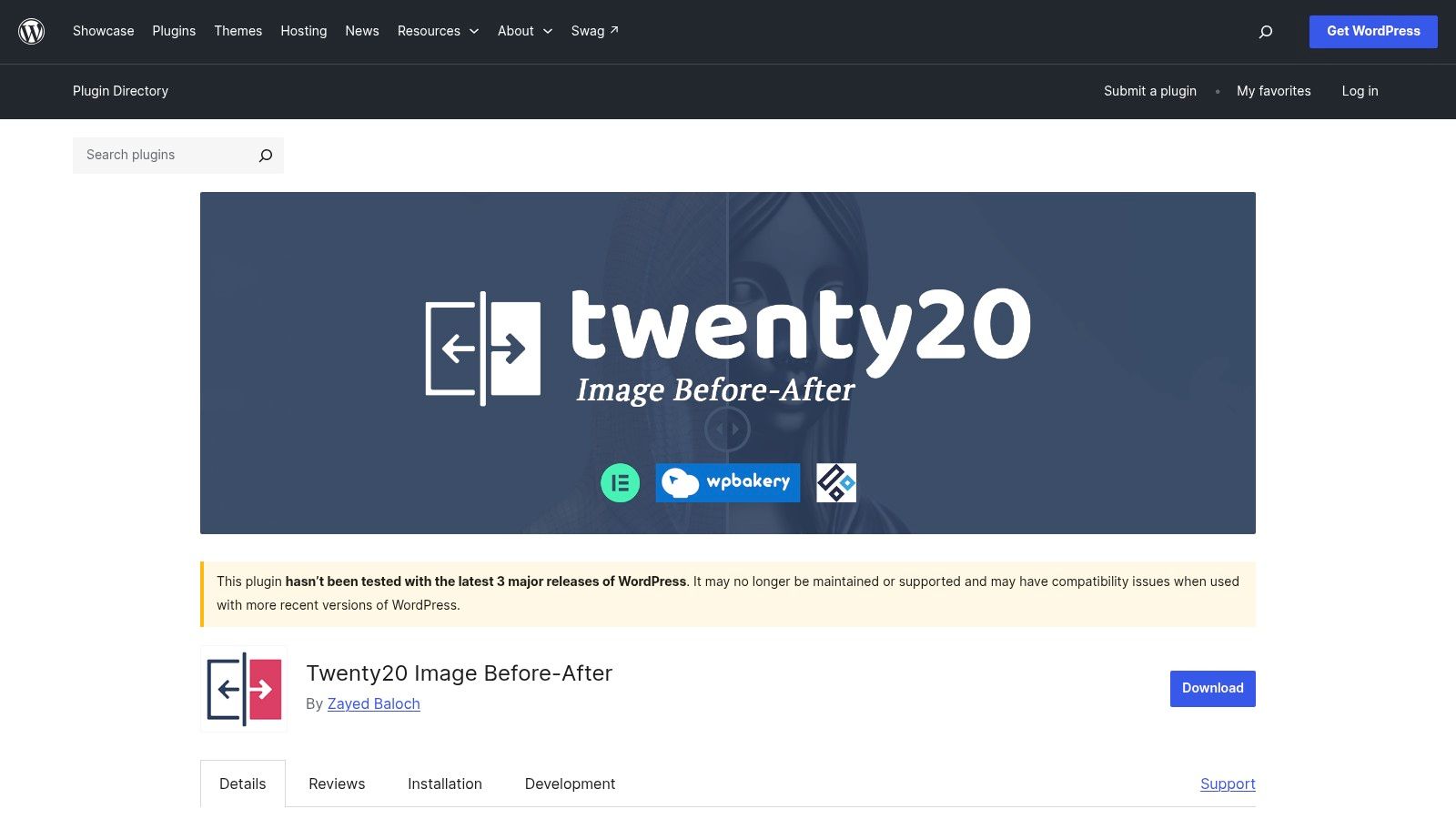
Task: Select the Details tab
Action: pyautogui.click(x=243, y=784)
